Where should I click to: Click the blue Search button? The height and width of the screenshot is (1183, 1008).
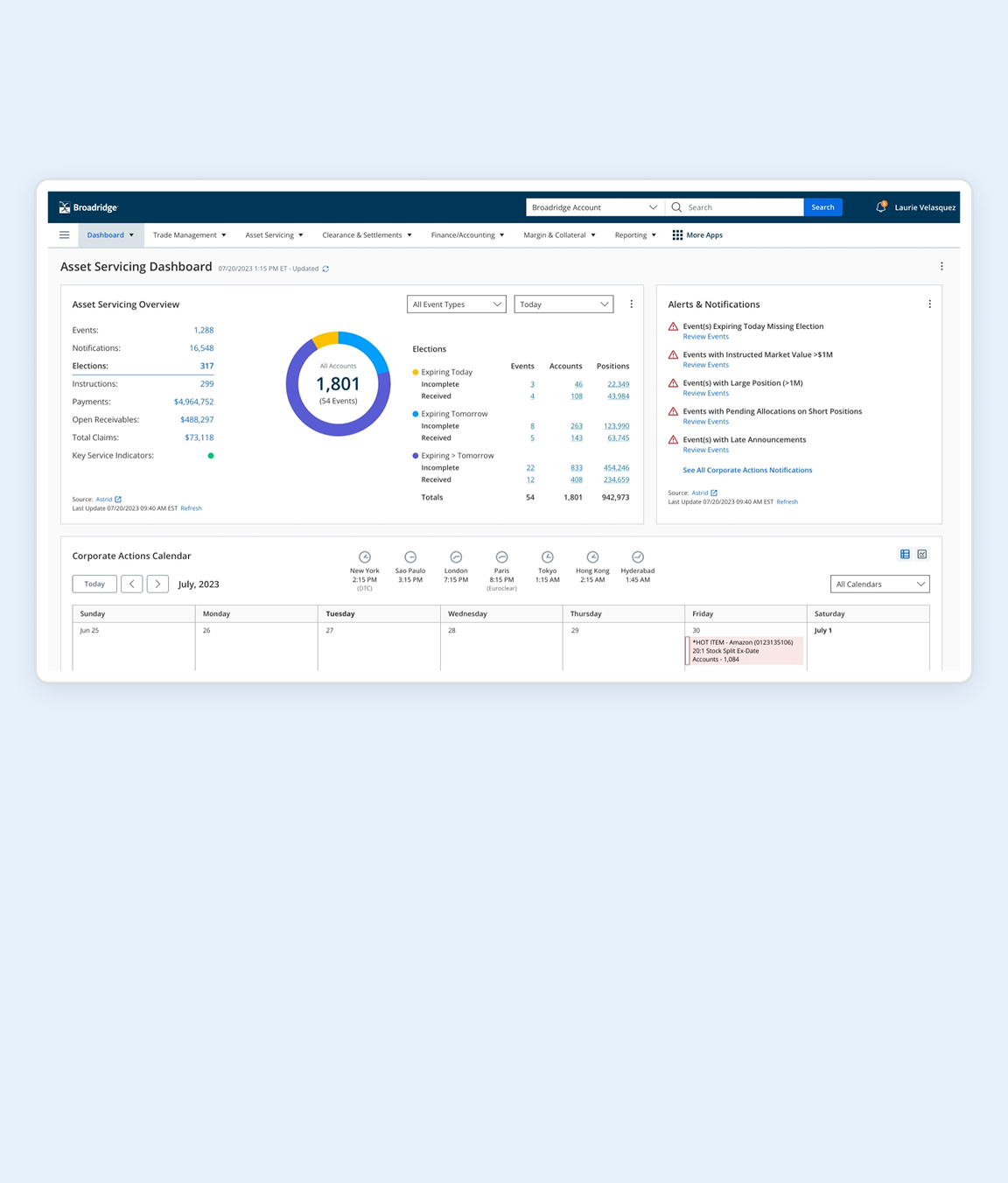[x=822, y=207]
